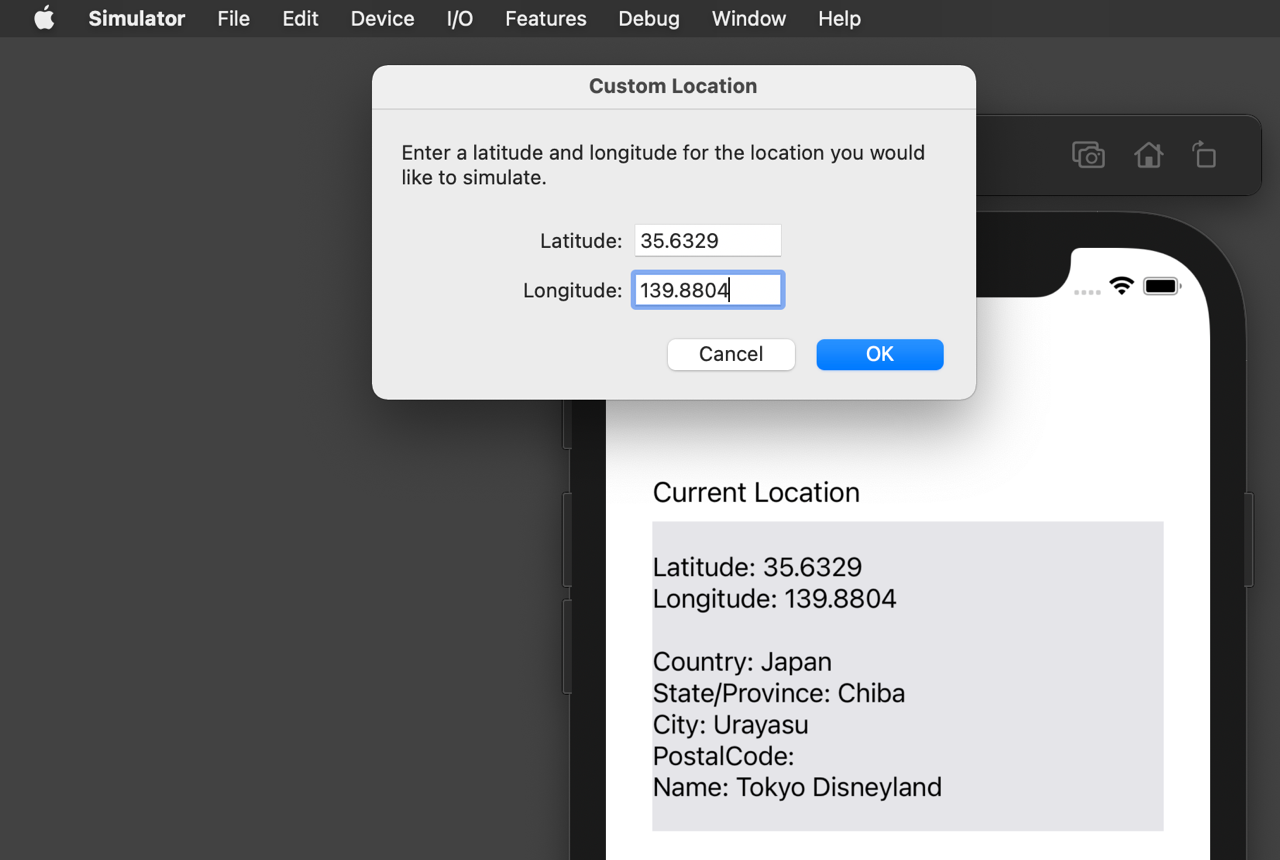Click the Wi-Fi status icon in simulator
The height and width of the screenshot is (860, 1280).
(x=1122, y=286)
